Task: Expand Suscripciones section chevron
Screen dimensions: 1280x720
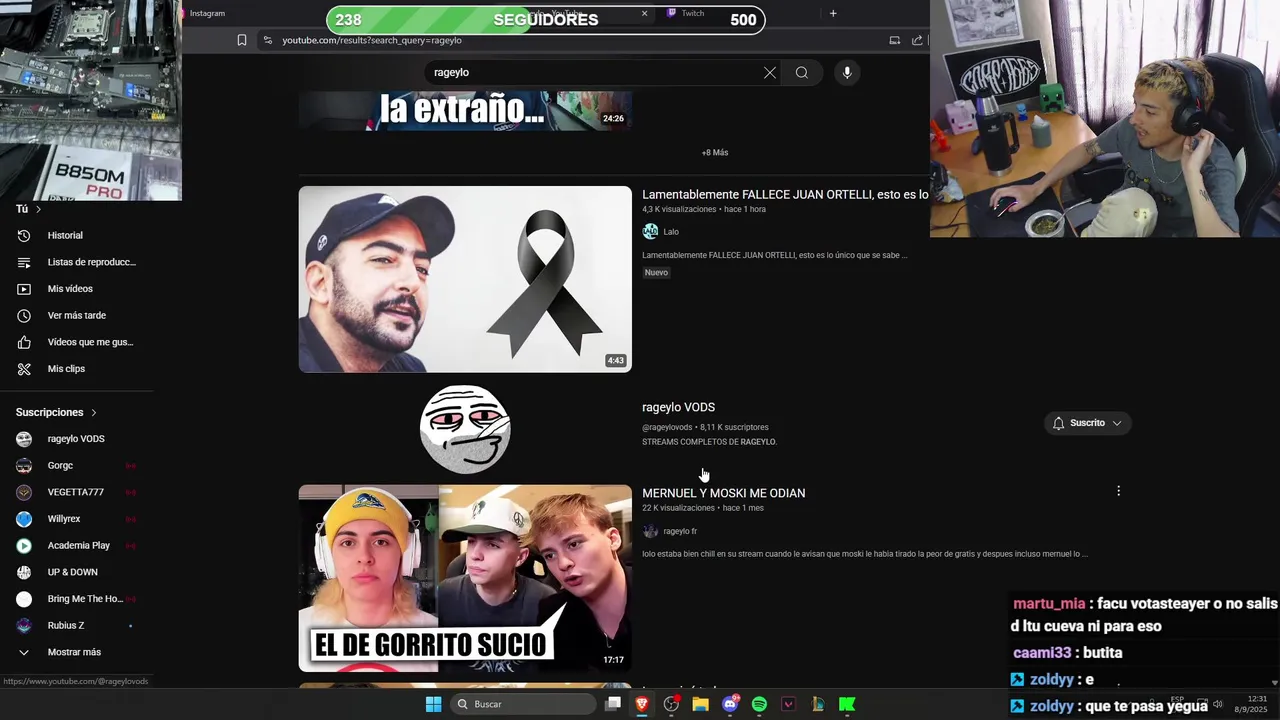Action: tap(94, 412)
